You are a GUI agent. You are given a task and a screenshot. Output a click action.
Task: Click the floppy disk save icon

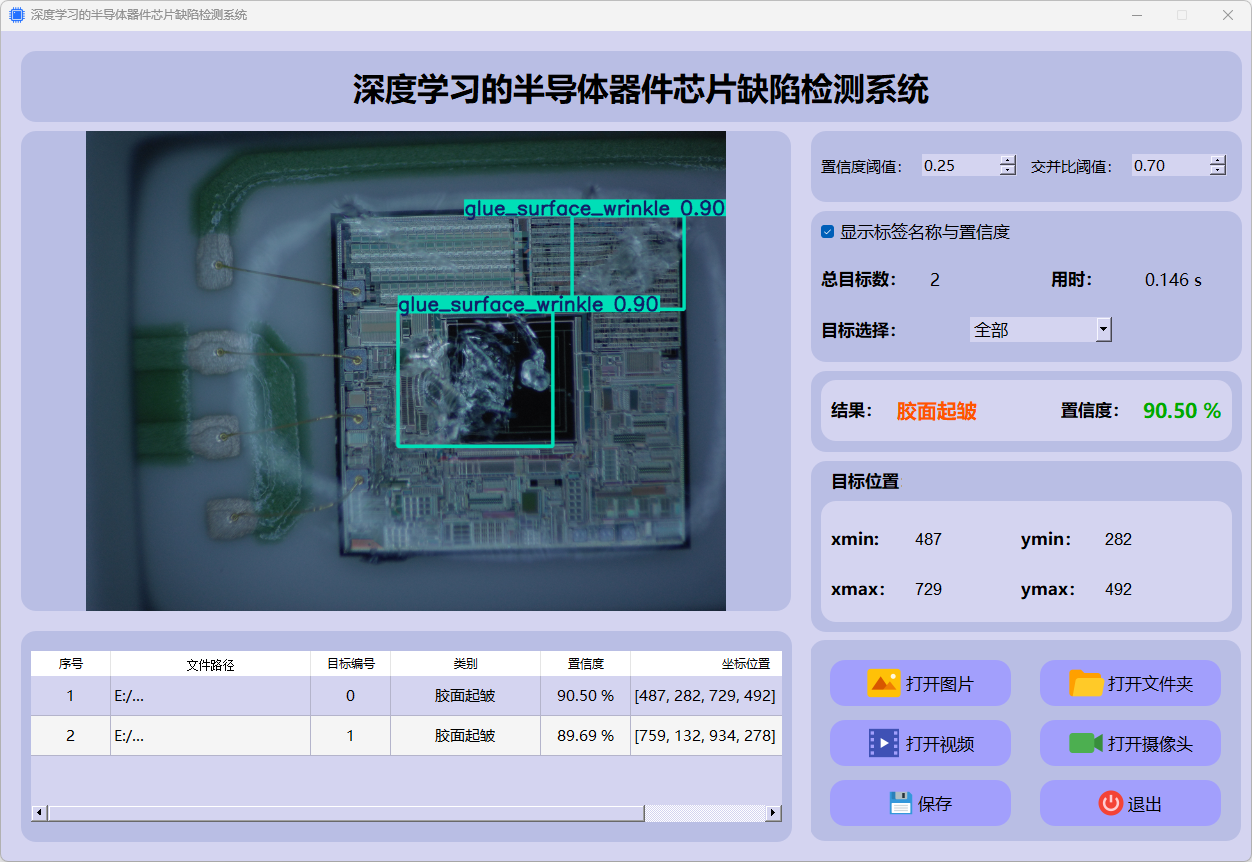[x=900, y=803]
